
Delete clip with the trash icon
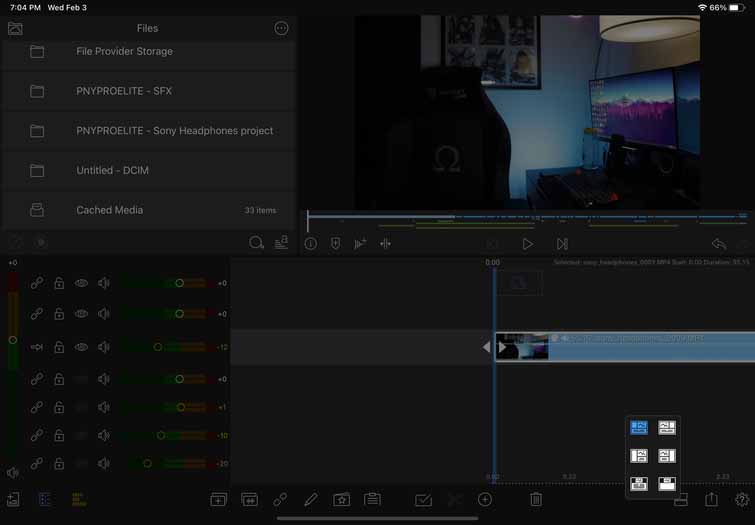point(536,499)
